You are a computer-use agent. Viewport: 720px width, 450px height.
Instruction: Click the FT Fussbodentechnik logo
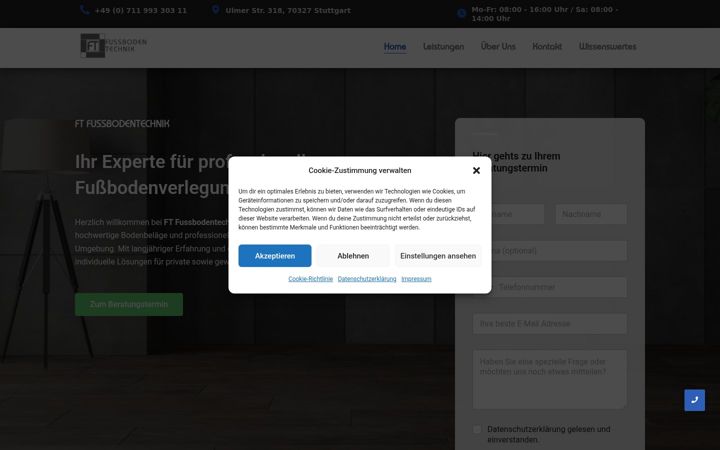coord(113,45)
